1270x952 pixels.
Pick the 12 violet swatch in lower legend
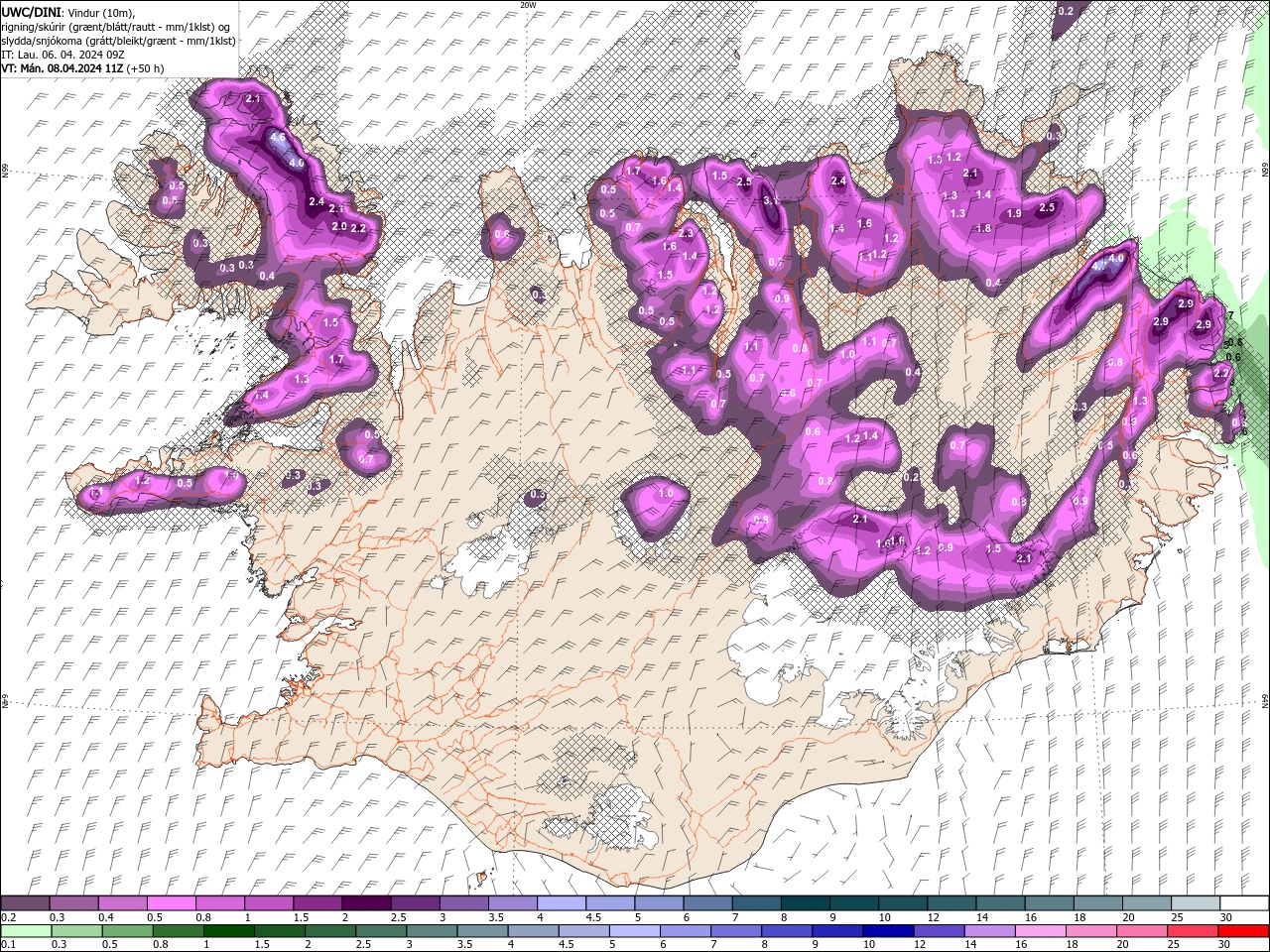[939, 931]
